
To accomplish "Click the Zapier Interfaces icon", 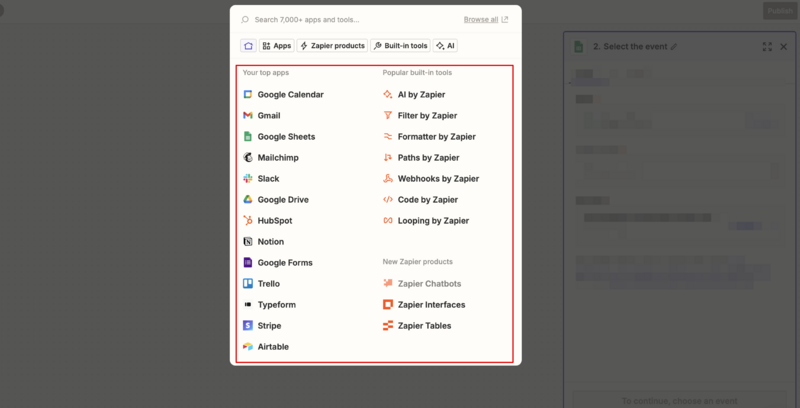I will tap(388, 304).
